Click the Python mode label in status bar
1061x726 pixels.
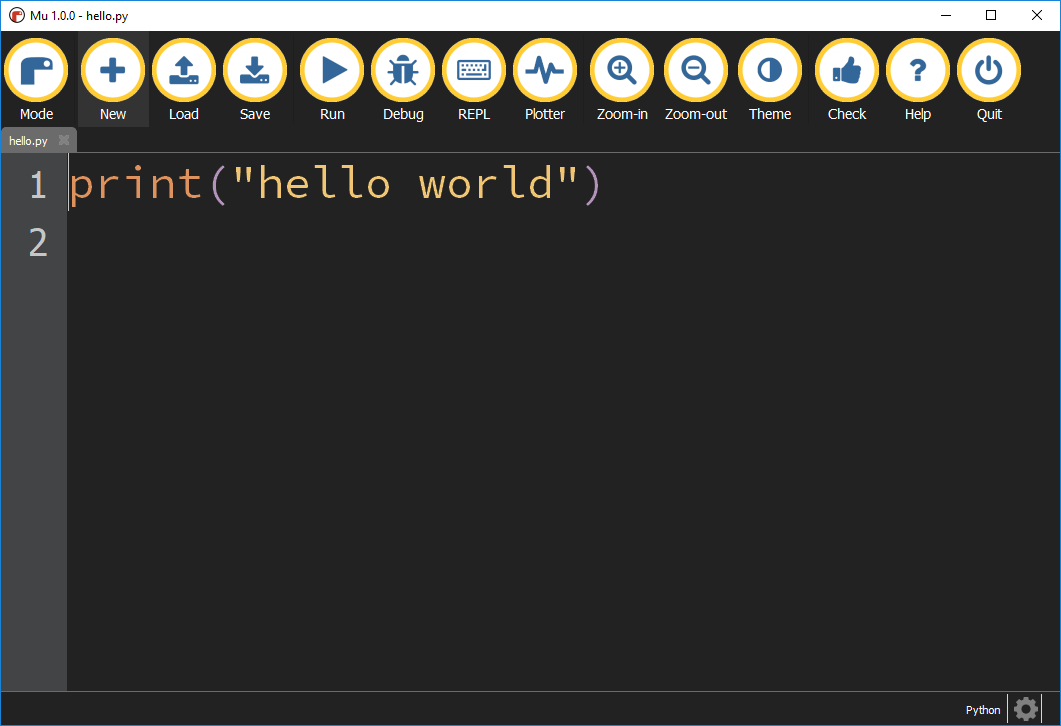(982, 710)
